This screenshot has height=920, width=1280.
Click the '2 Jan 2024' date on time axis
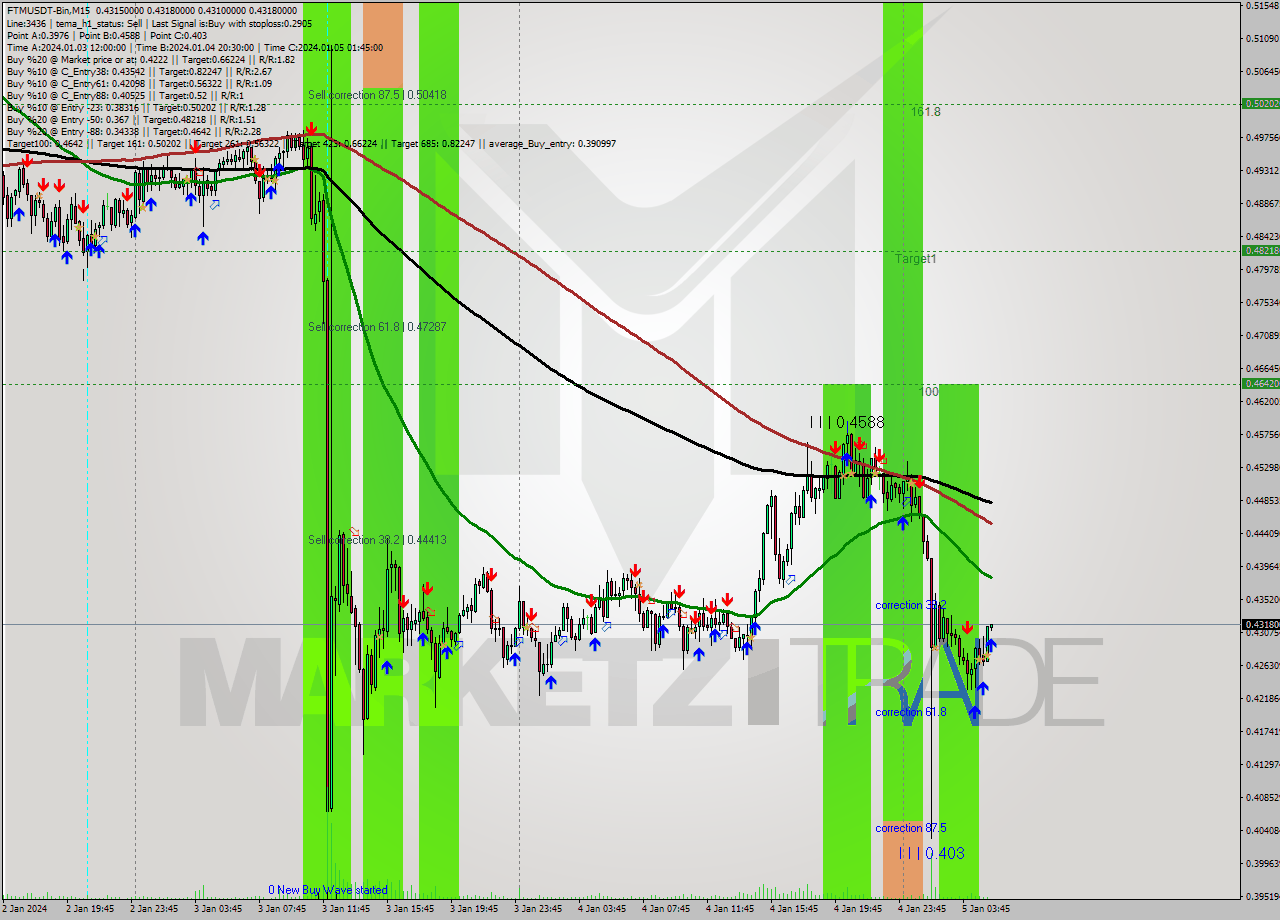(x=24, y=909)
